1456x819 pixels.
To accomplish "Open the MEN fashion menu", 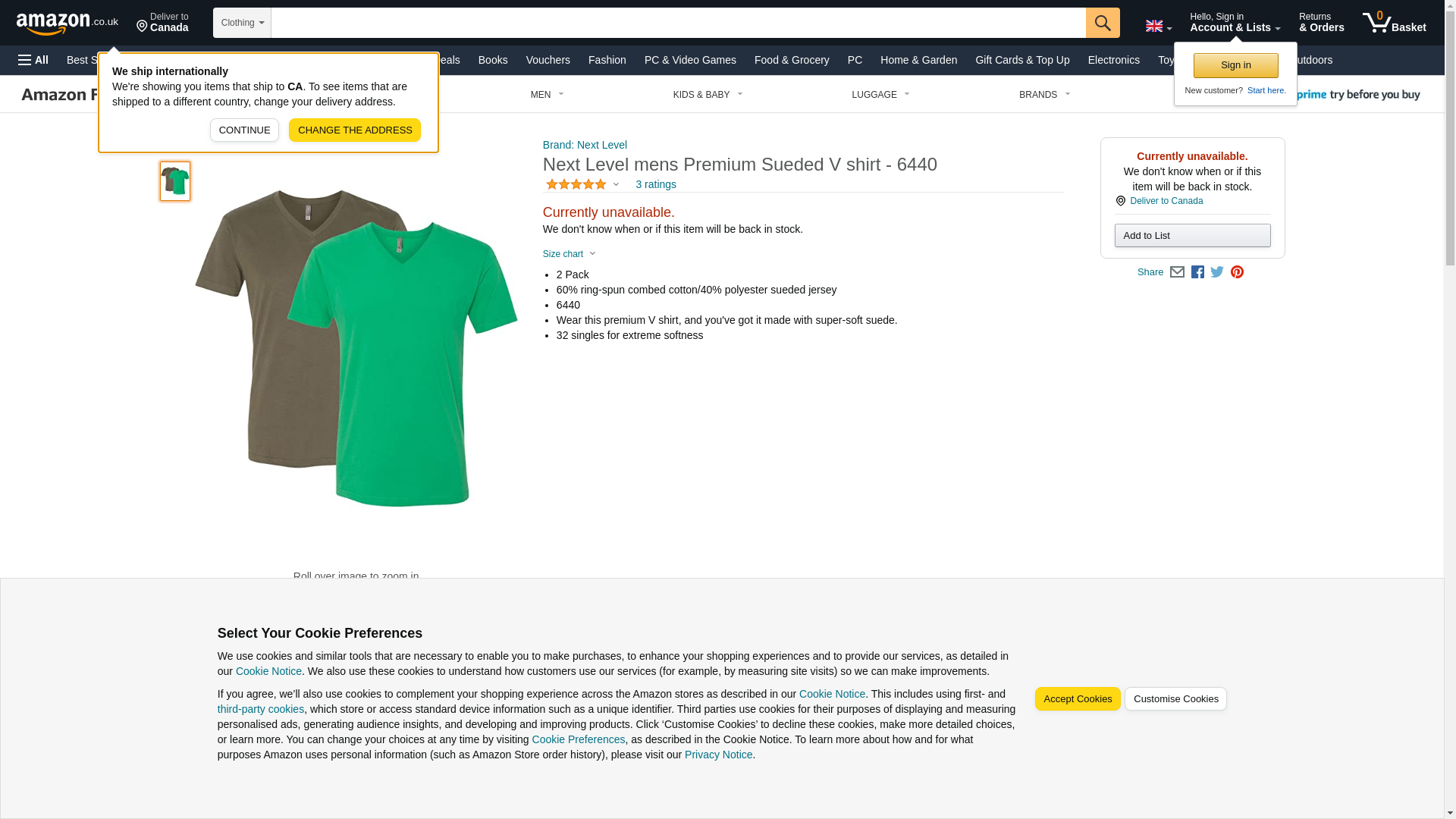I will (547, 95).
